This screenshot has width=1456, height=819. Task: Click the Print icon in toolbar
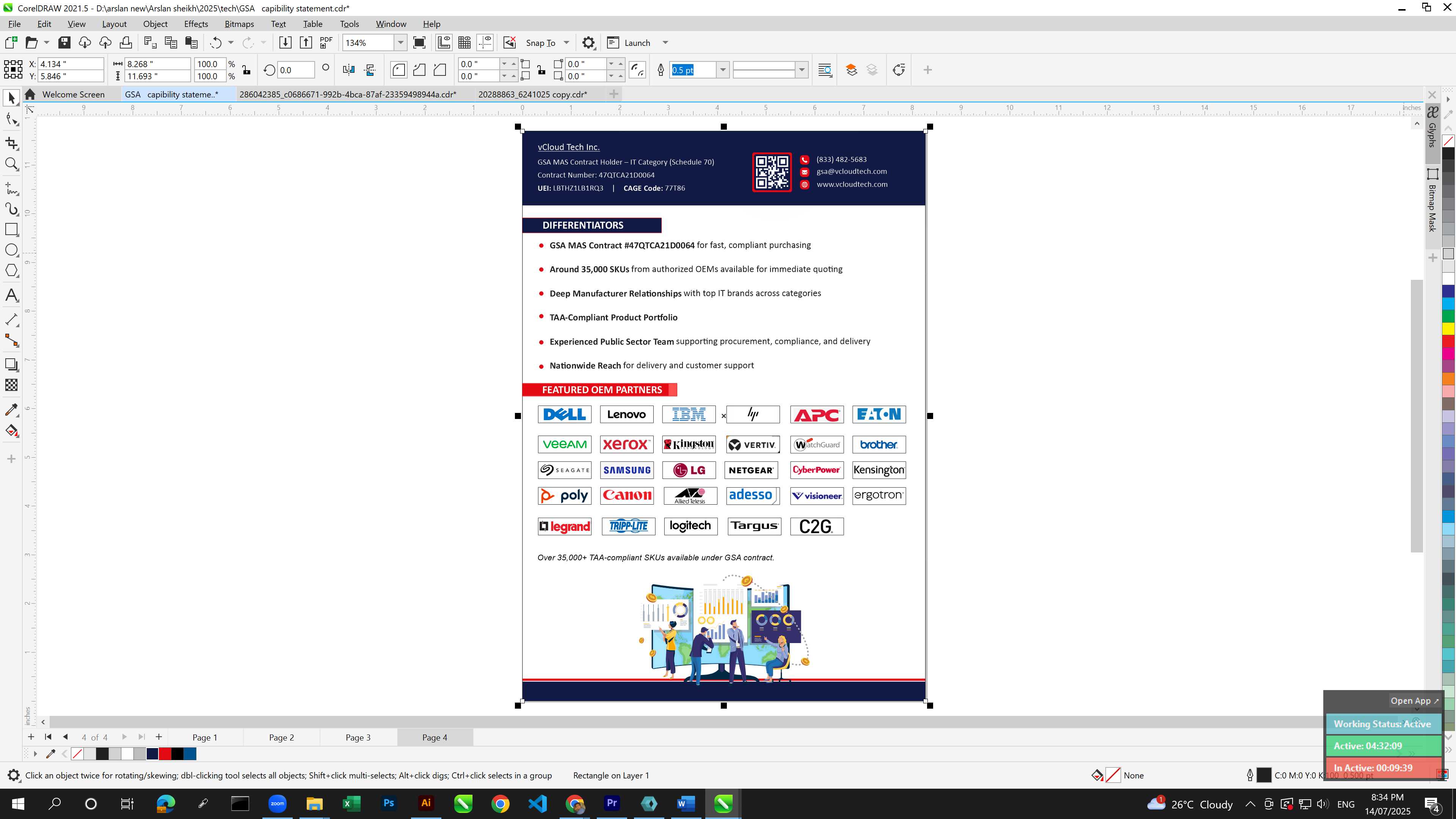click(126, 43)
